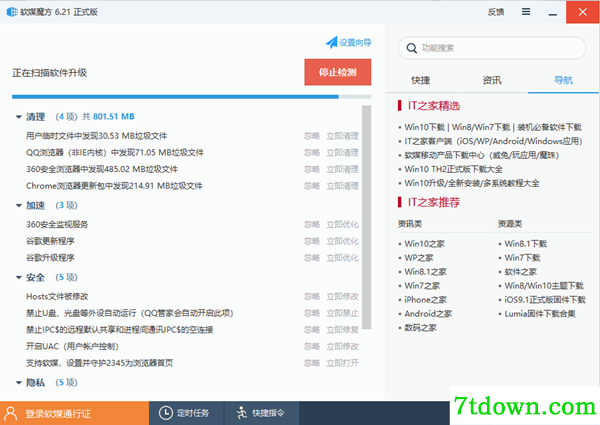Open the hamburger menu icon
600x425 pixels.
(x=526, y=12)
